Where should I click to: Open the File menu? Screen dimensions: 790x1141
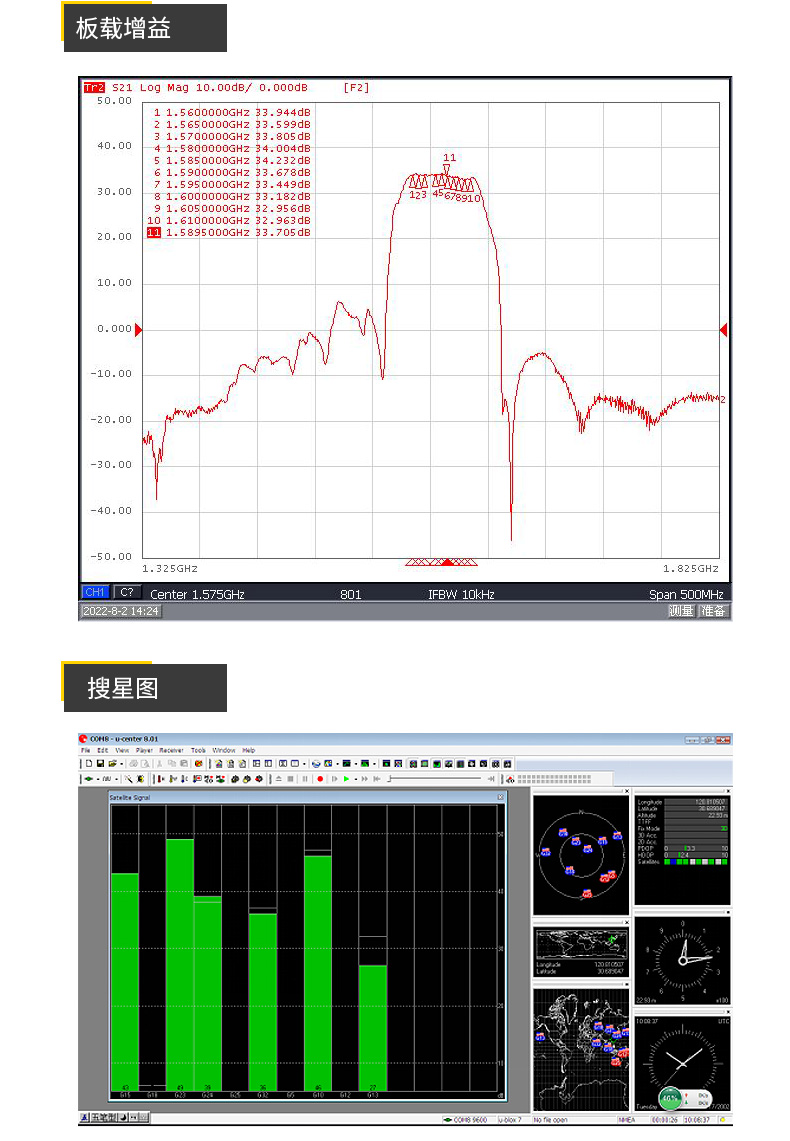coord(86,750)
